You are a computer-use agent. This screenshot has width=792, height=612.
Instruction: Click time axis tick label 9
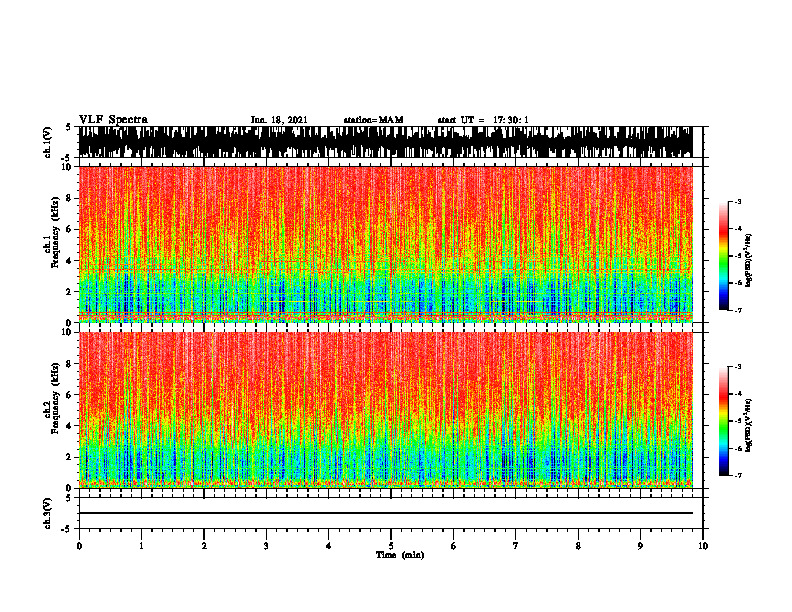640,546
